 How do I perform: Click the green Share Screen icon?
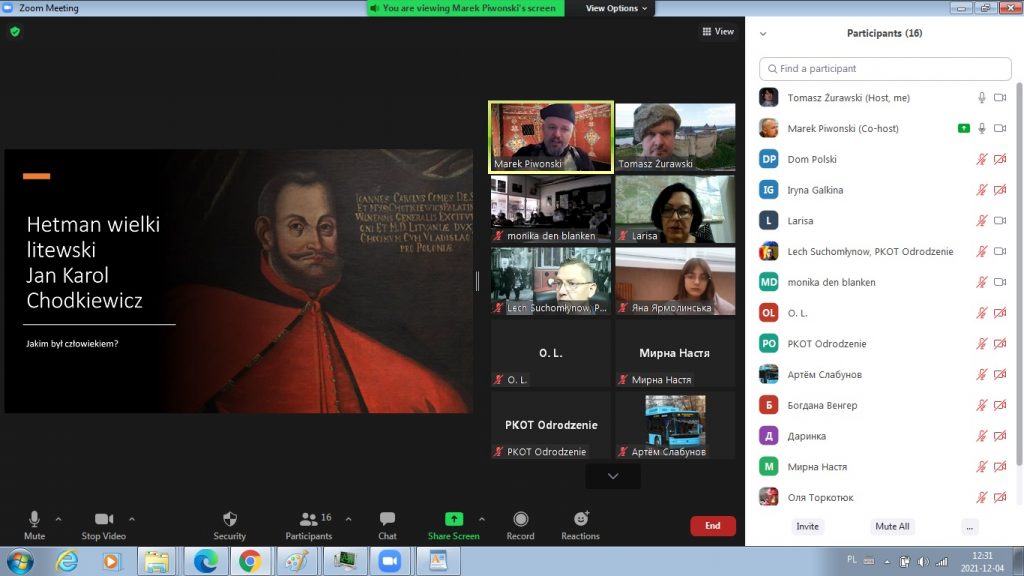[453, 519]
